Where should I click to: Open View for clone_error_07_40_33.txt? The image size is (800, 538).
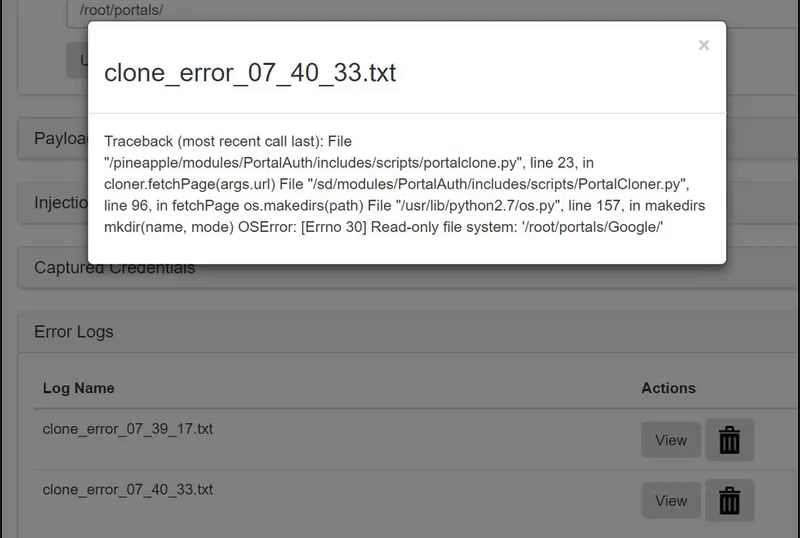click(671, 500)
